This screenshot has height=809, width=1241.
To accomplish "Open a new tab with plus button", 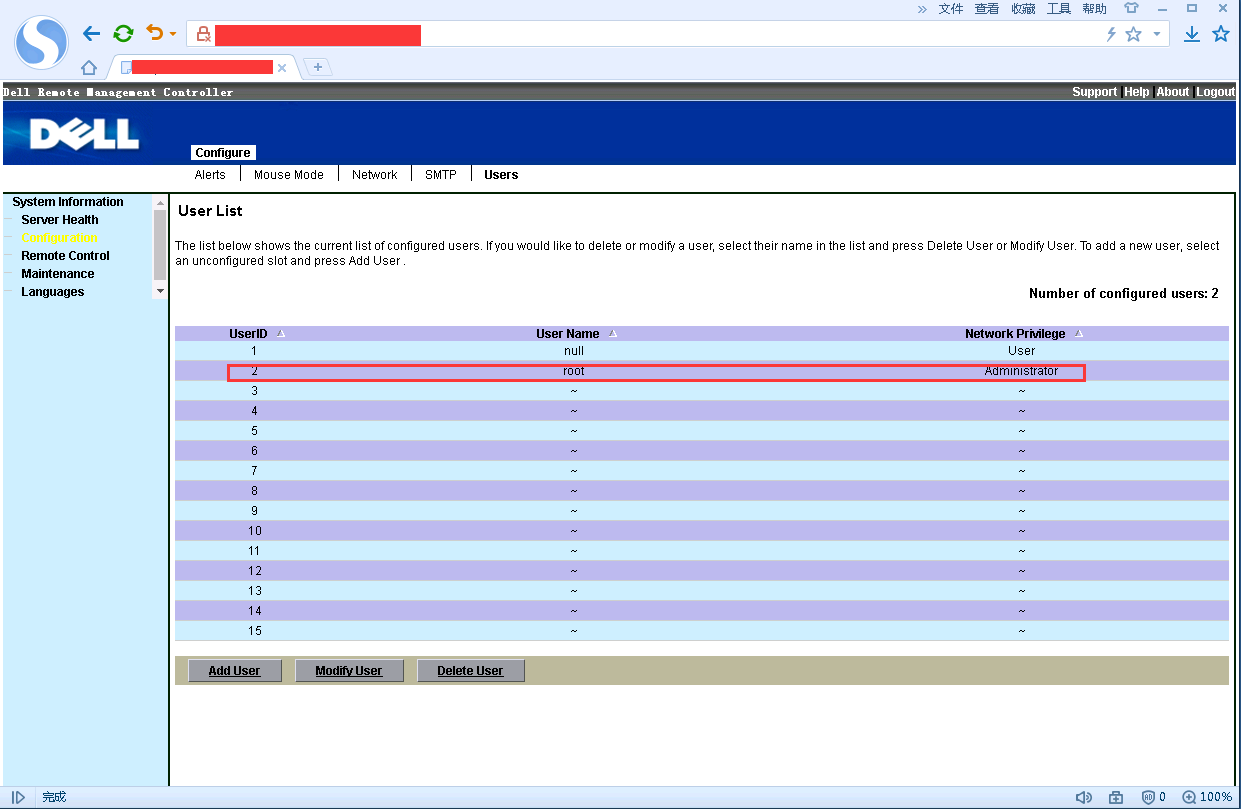I will pyautogui.click(x=318, y=67).
